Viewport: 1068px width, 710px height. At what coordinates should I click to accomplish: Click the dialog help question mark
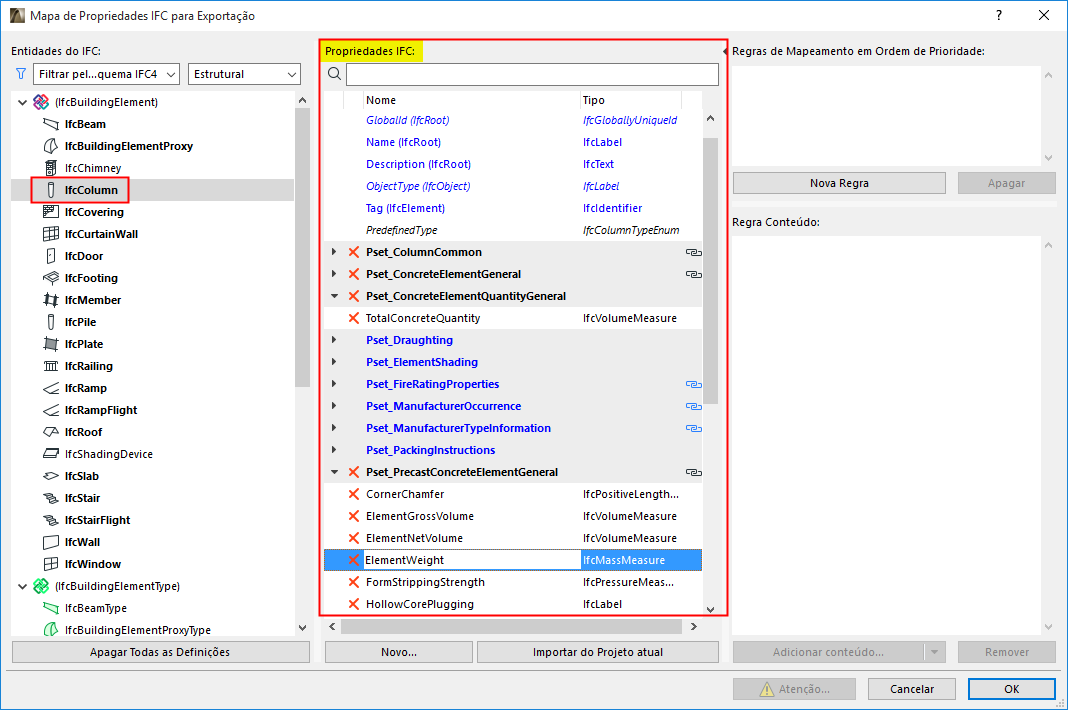(999, 15)
